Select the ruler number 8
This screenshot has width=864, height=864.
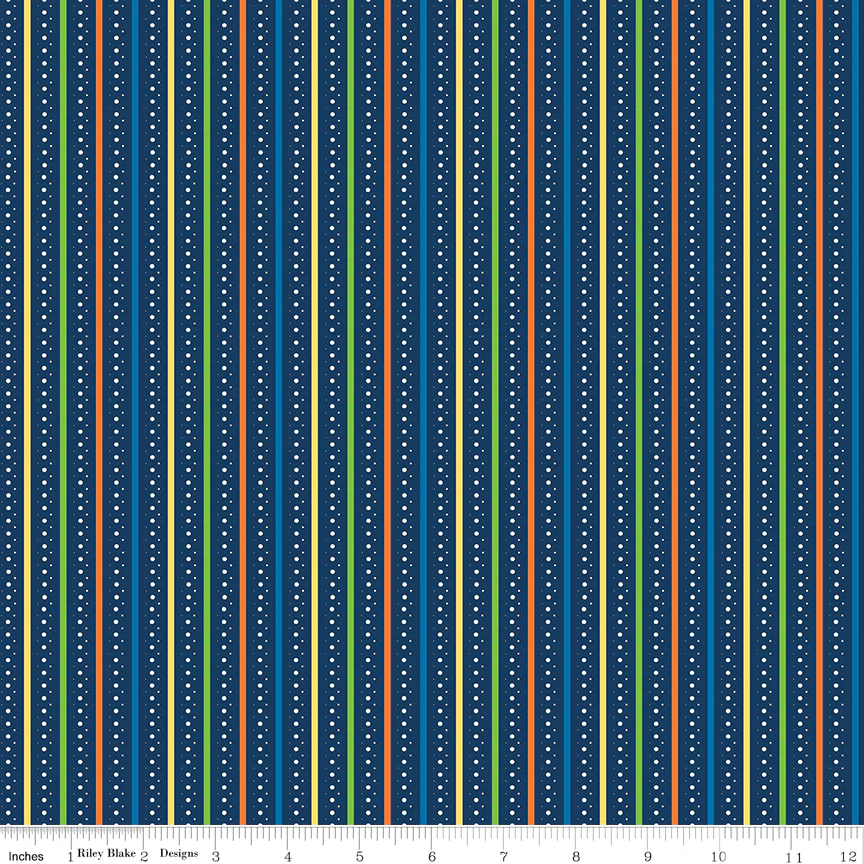tap(576, 857)
